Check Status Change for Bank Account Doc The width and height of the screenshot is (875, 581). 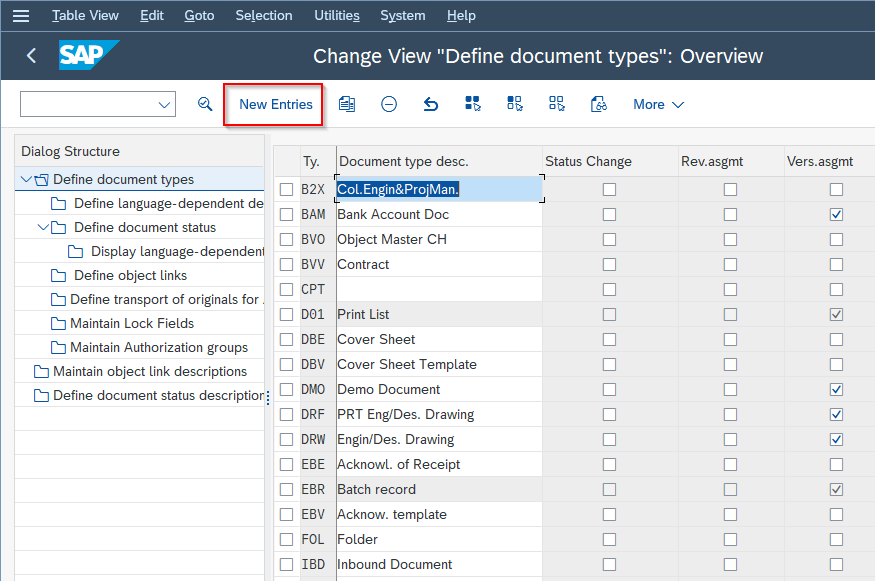(x=609, y=214)
